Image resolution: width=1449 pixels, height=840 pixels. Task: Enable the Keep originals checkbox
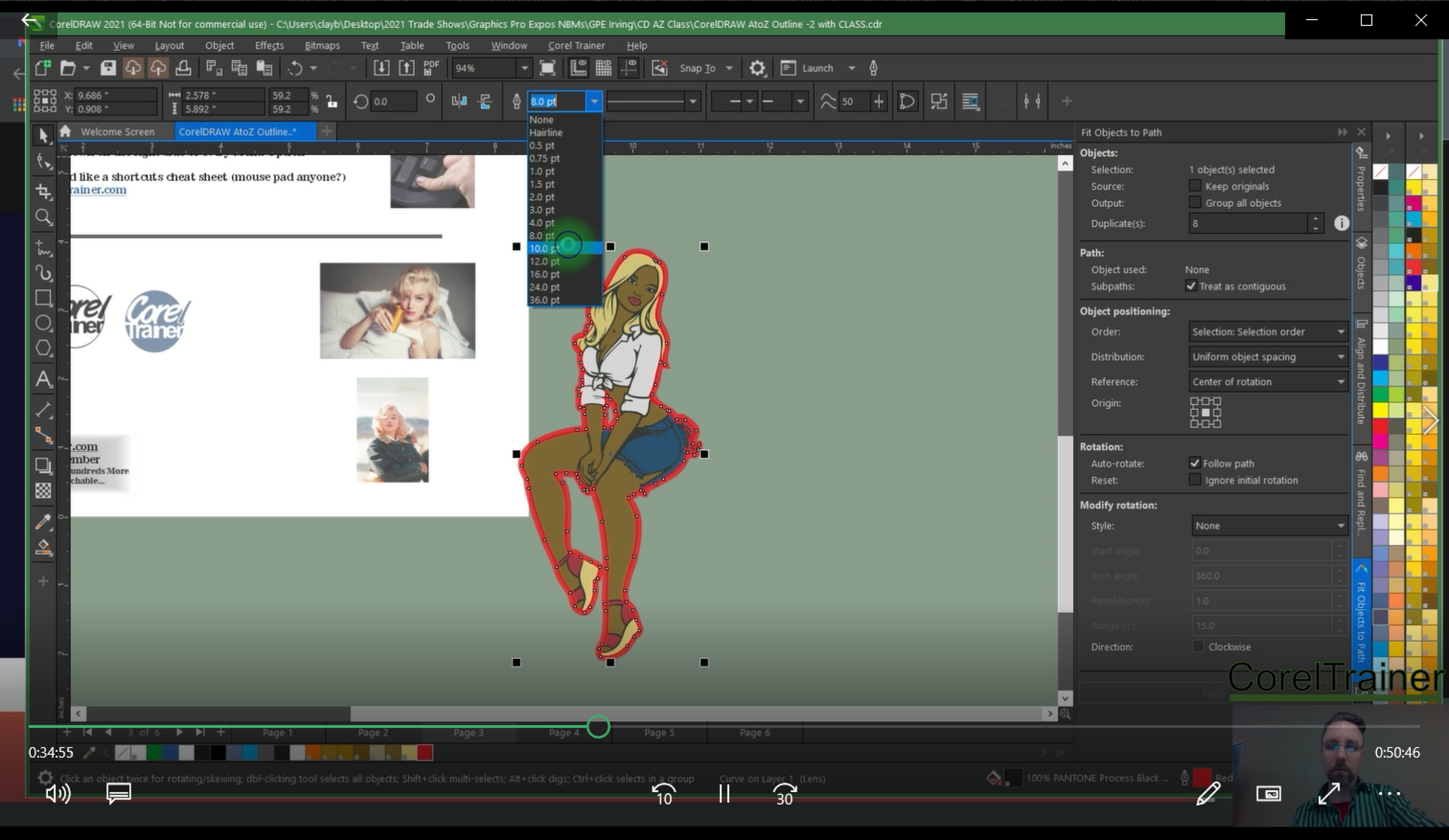[1195, 186]
